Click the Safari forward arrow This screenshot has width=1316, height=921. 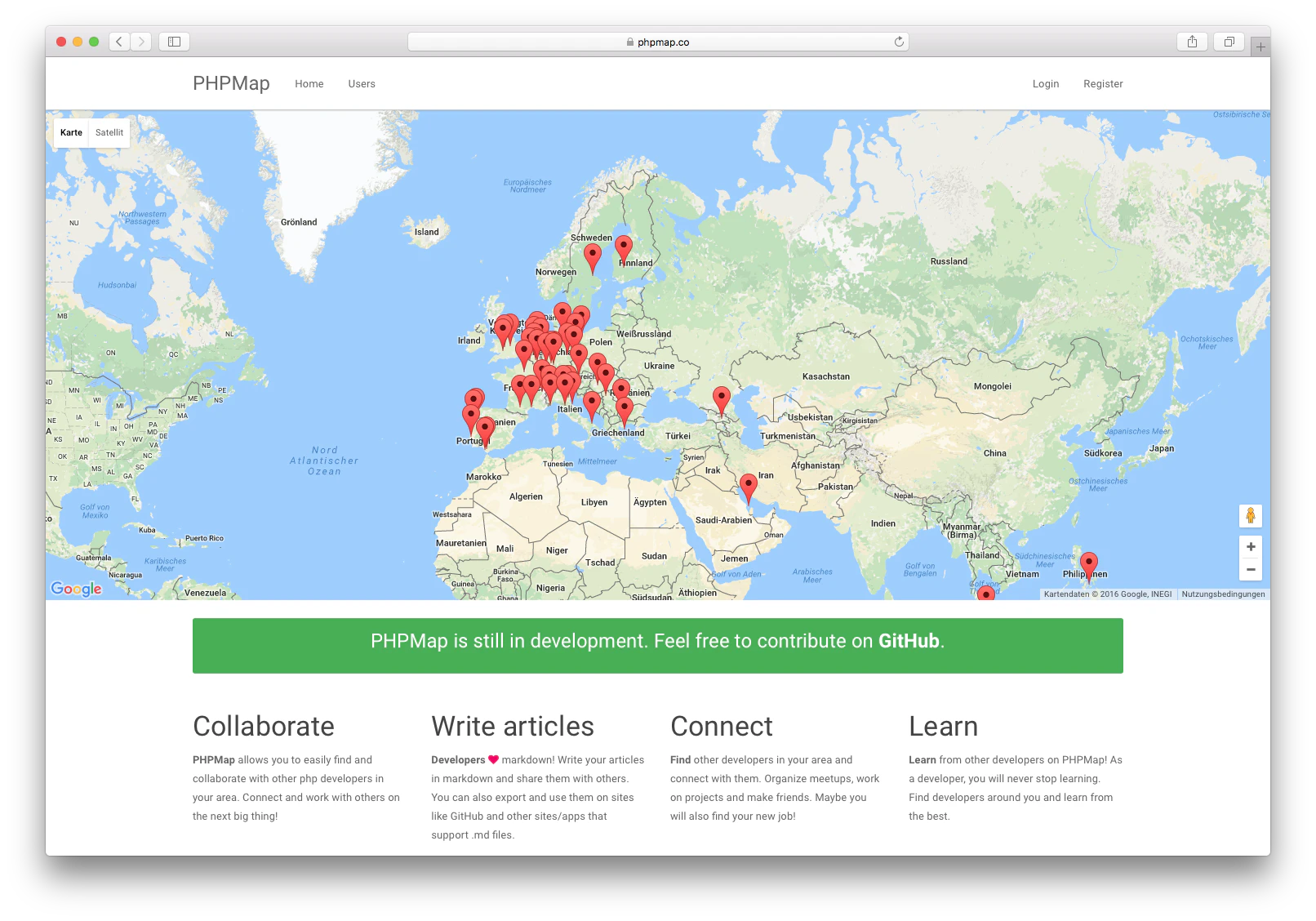click(141, 42)
